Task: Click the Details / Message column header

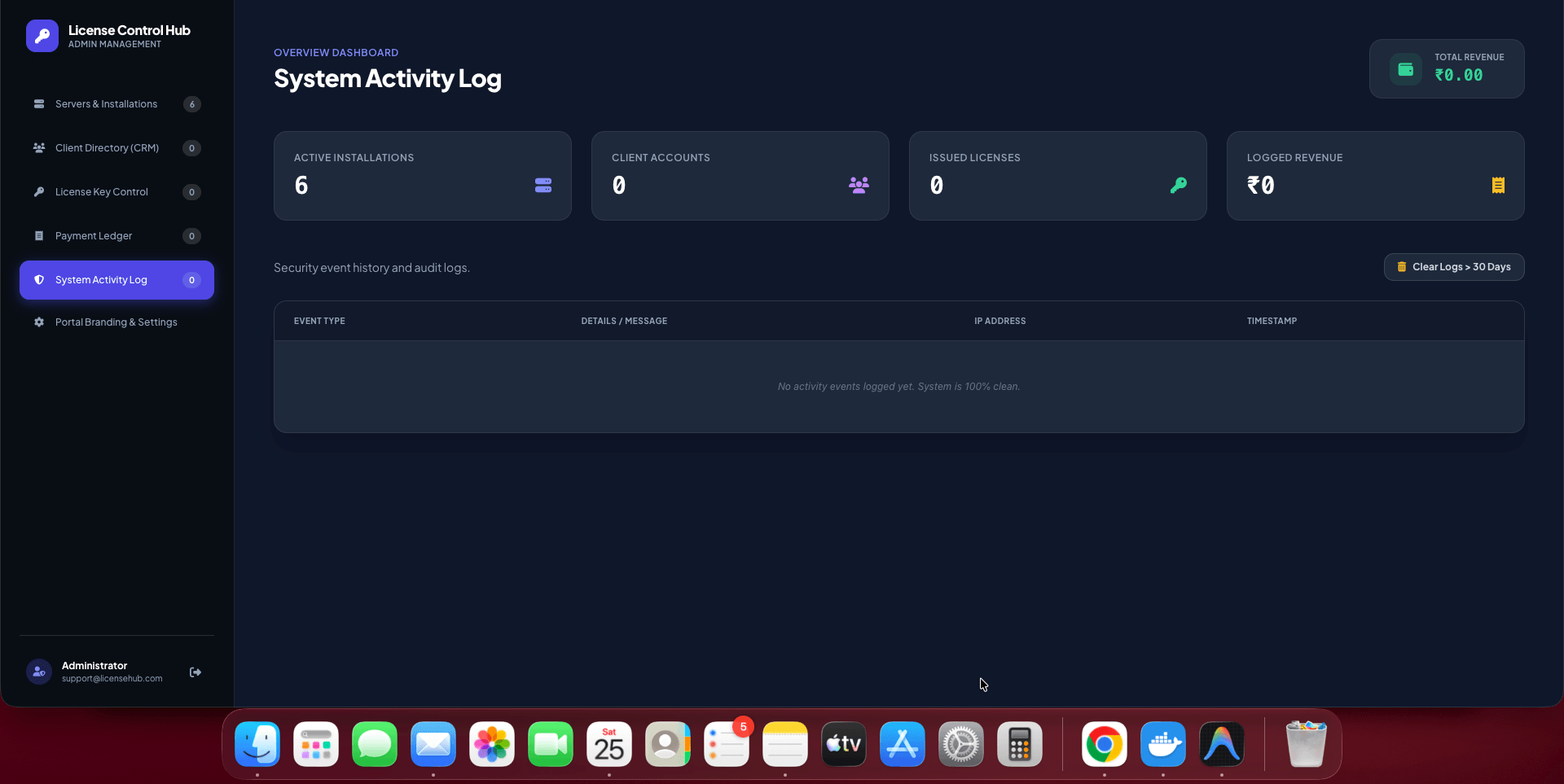Action: coord(624,321)
